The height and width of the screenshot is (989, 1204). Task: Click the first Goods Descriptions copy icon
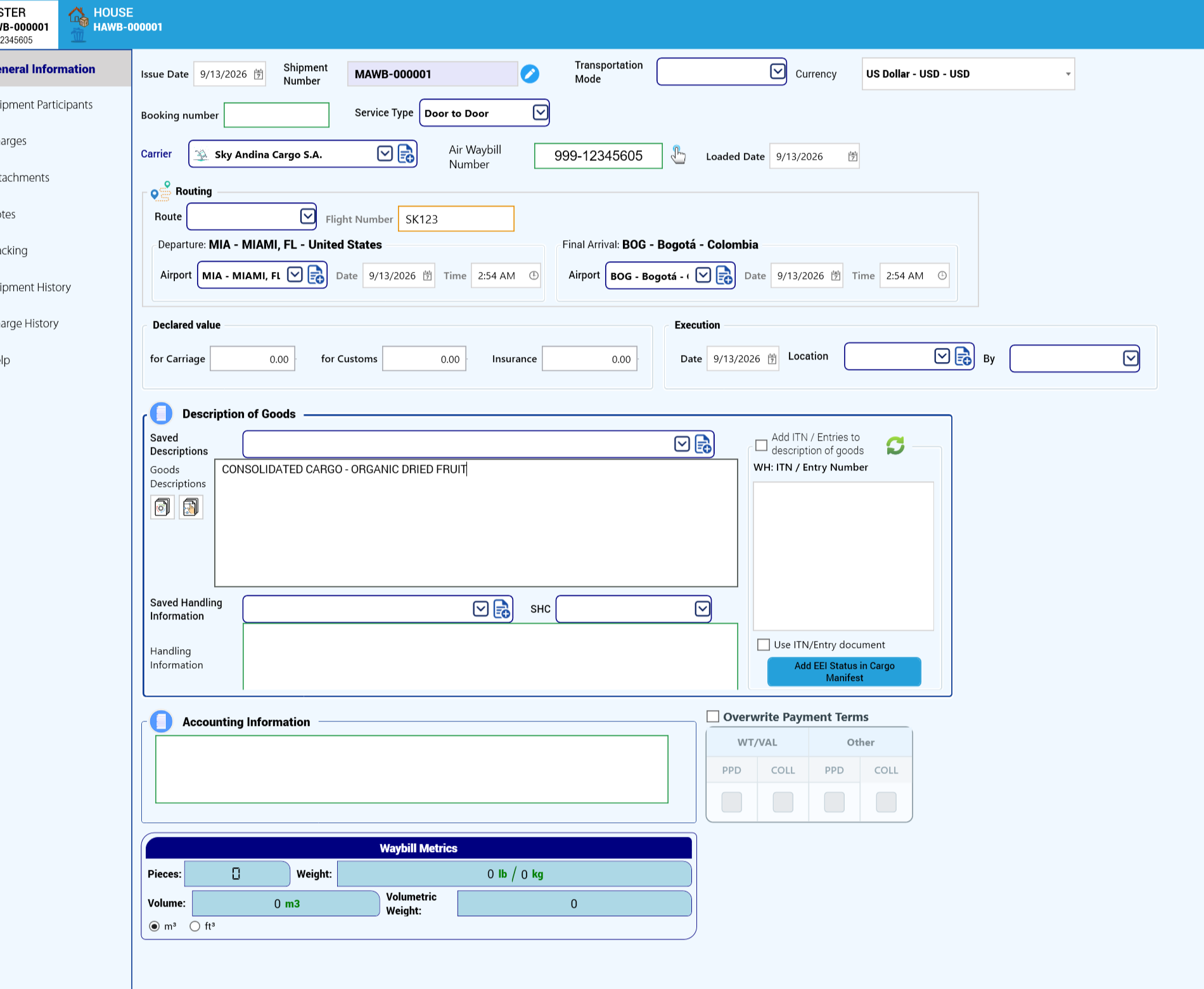click(162, 507)
